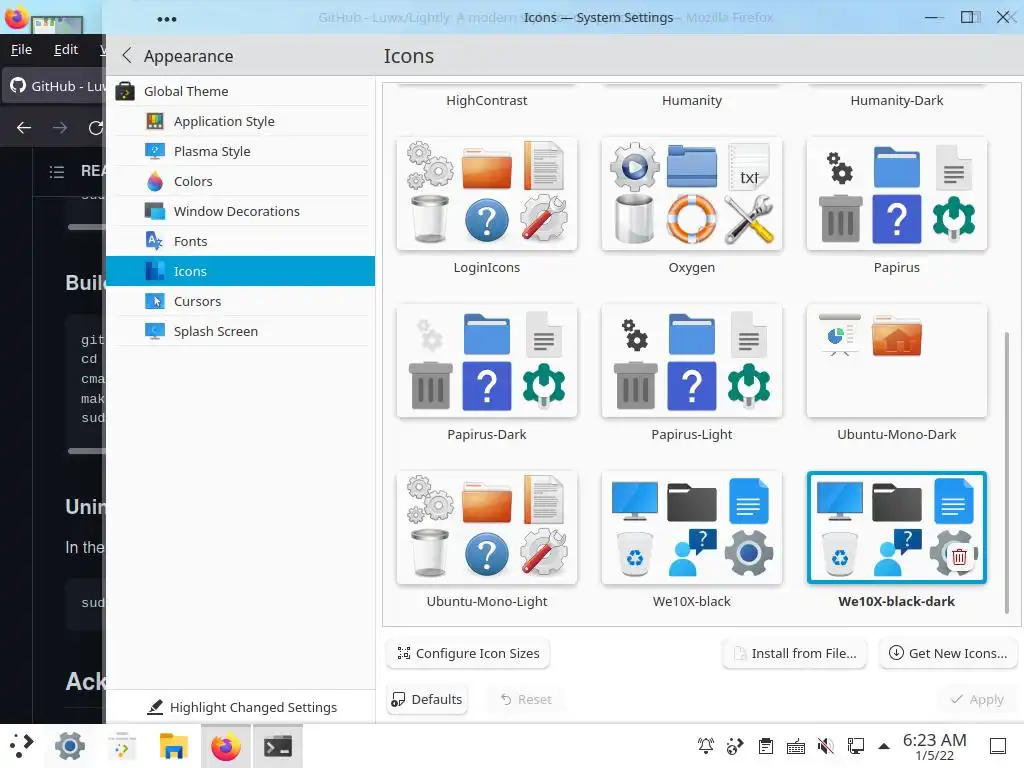The image size is (1024, 768).
Task: Open the Edit menu in Firefox
Action: [x=66, y=50]
